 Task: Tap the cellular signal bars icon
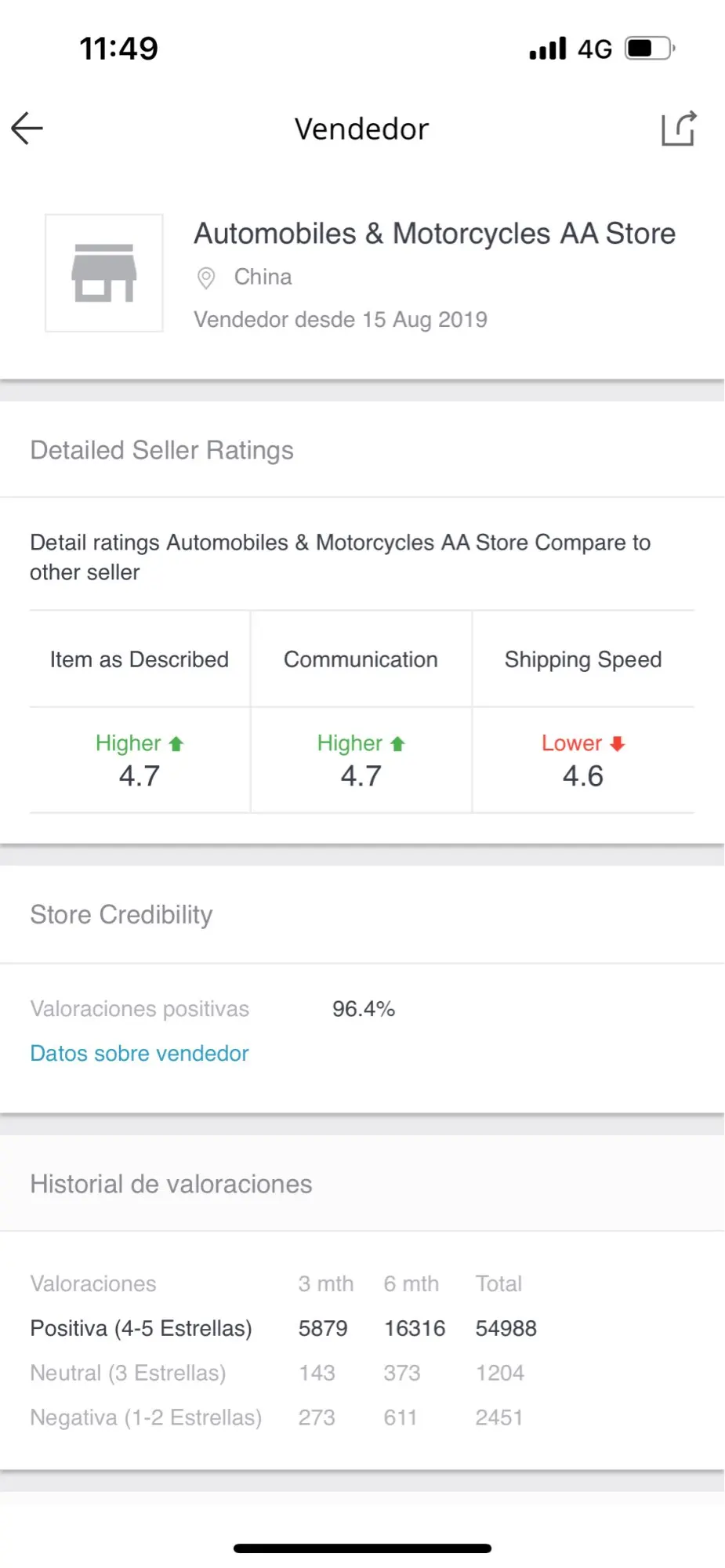(547, 49)
